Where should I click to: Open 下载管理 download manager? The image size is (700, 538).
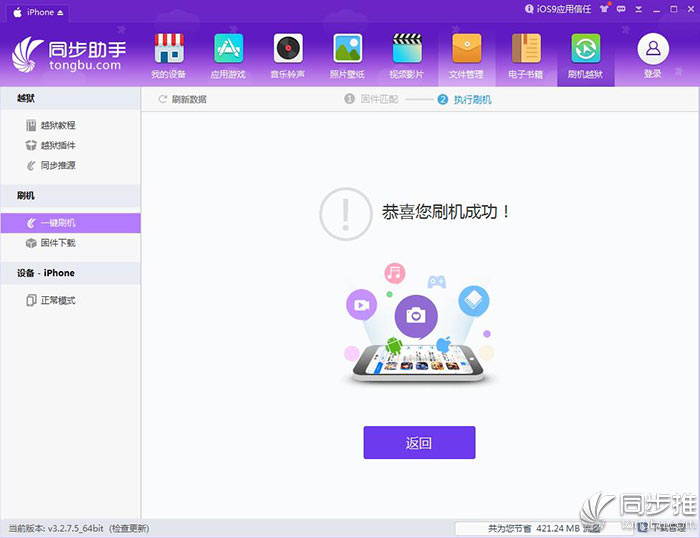(662, 528)
